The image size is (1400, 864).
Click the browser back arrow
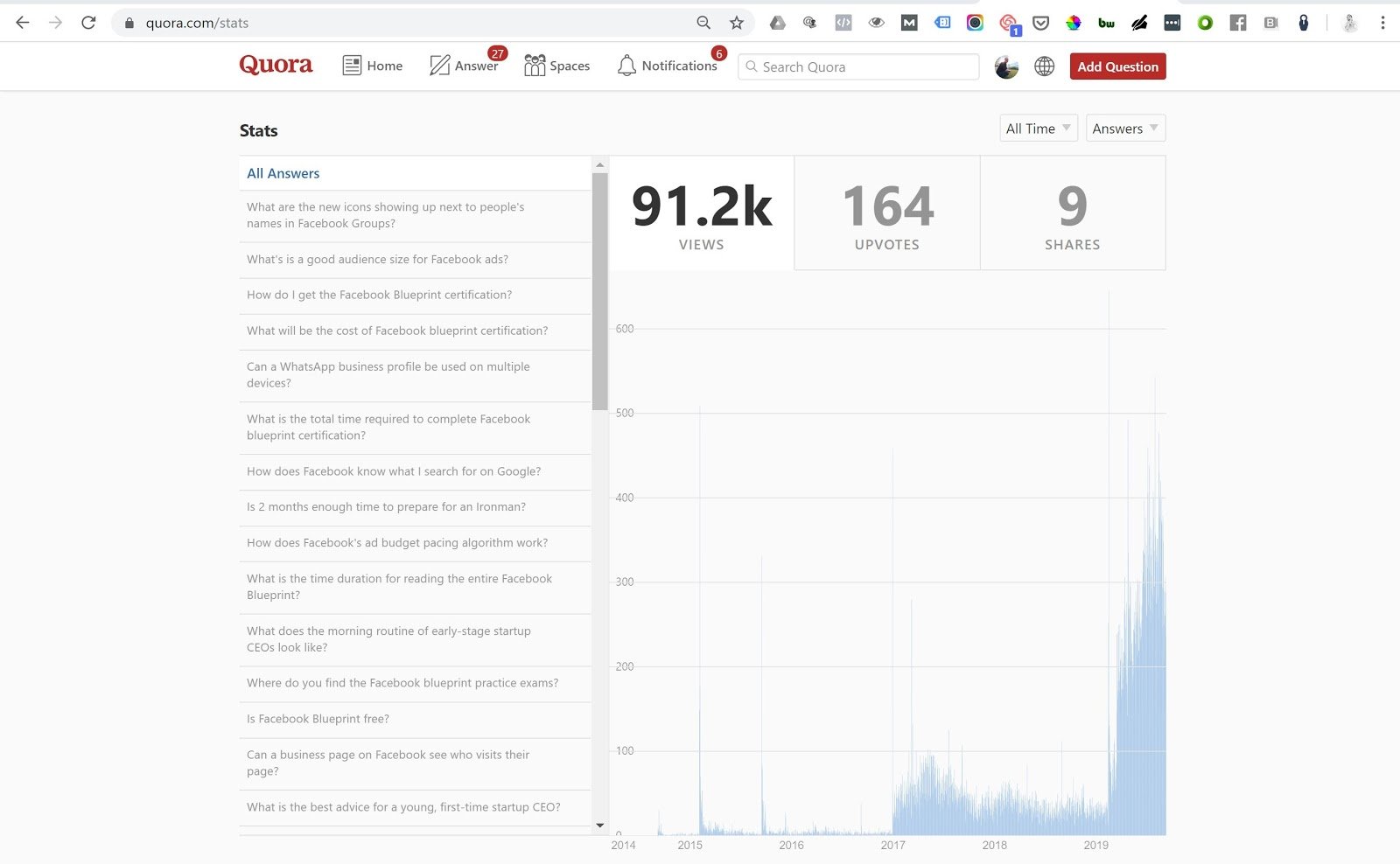pyautogui.click(x=23, y=23)
